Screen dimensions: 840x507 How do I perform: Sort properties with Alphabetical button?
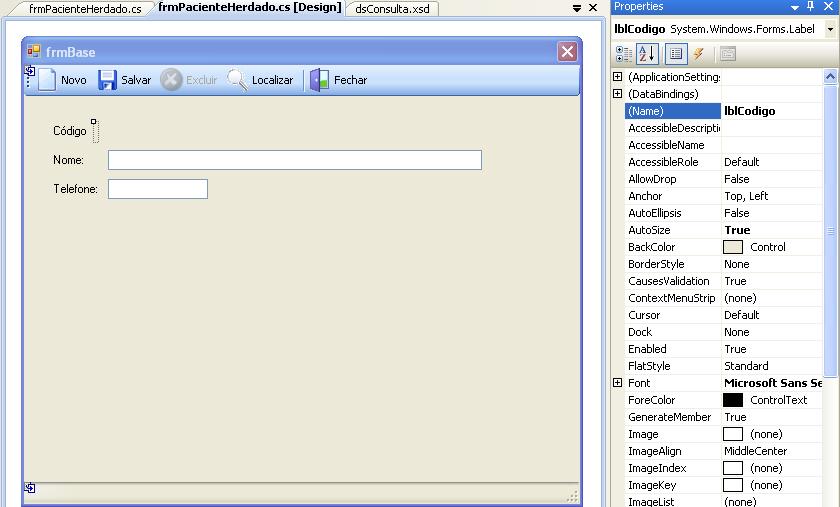pyautogui.click(x=647, y=54)
